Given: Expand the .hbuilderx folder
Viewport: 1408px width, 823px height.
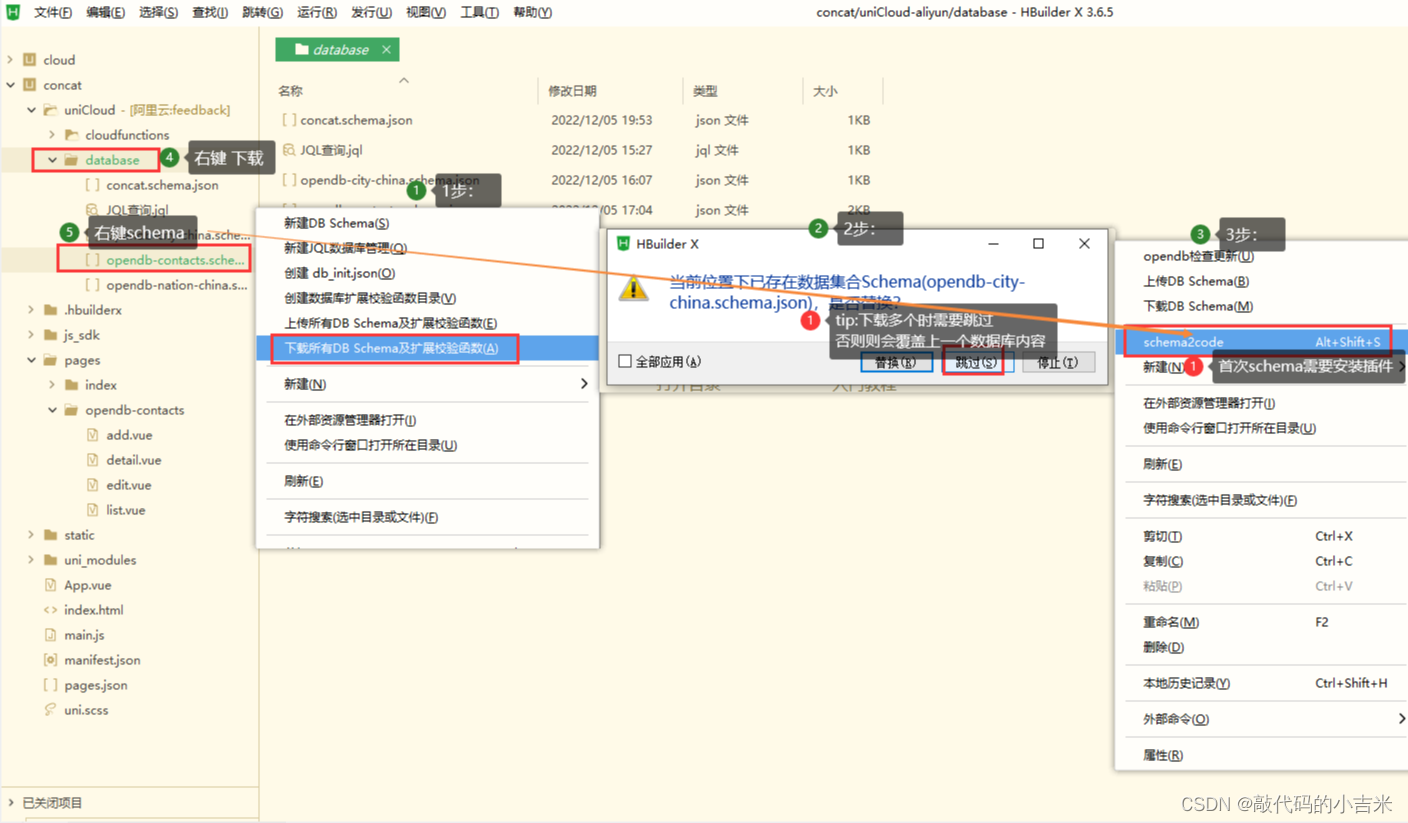Looking at the screenshot, I should pos(31,310).
